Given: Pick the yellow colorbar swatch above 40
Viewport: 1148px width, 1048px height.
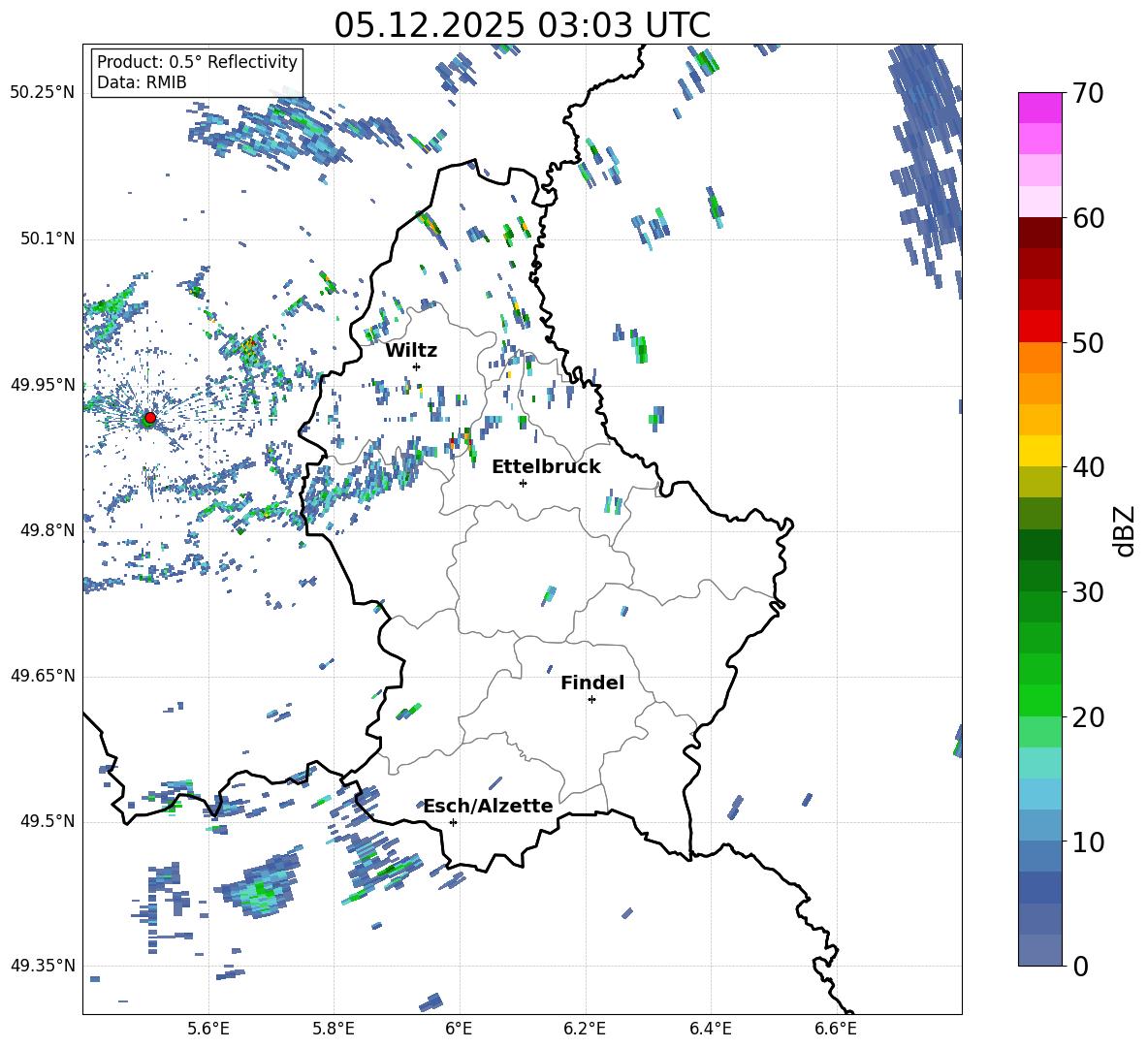Looking at the screenshot, I should pos(1040,451).
